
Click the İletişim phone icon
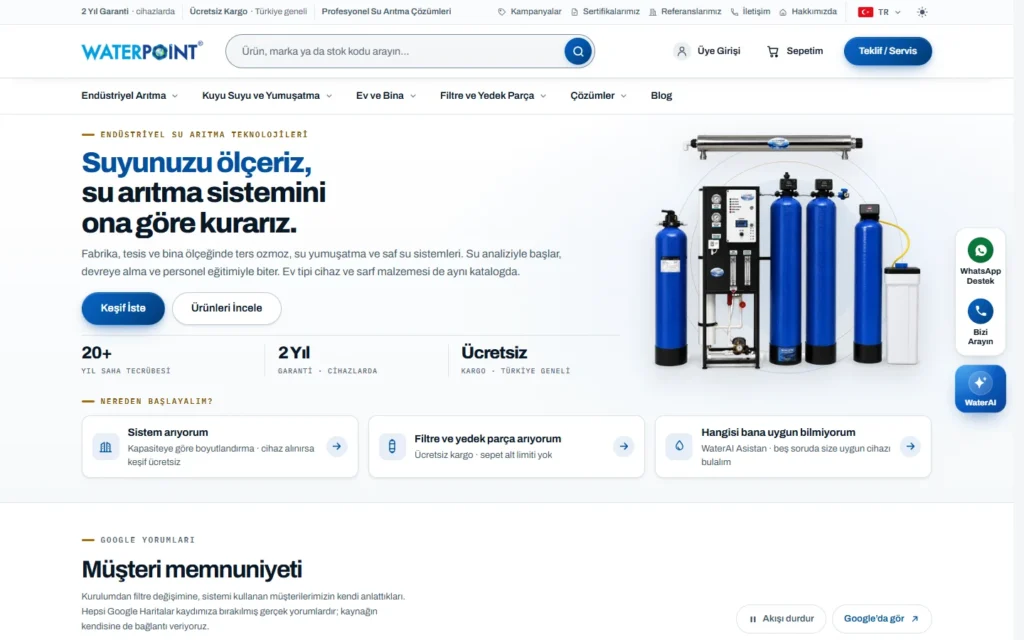click(734, 12)
